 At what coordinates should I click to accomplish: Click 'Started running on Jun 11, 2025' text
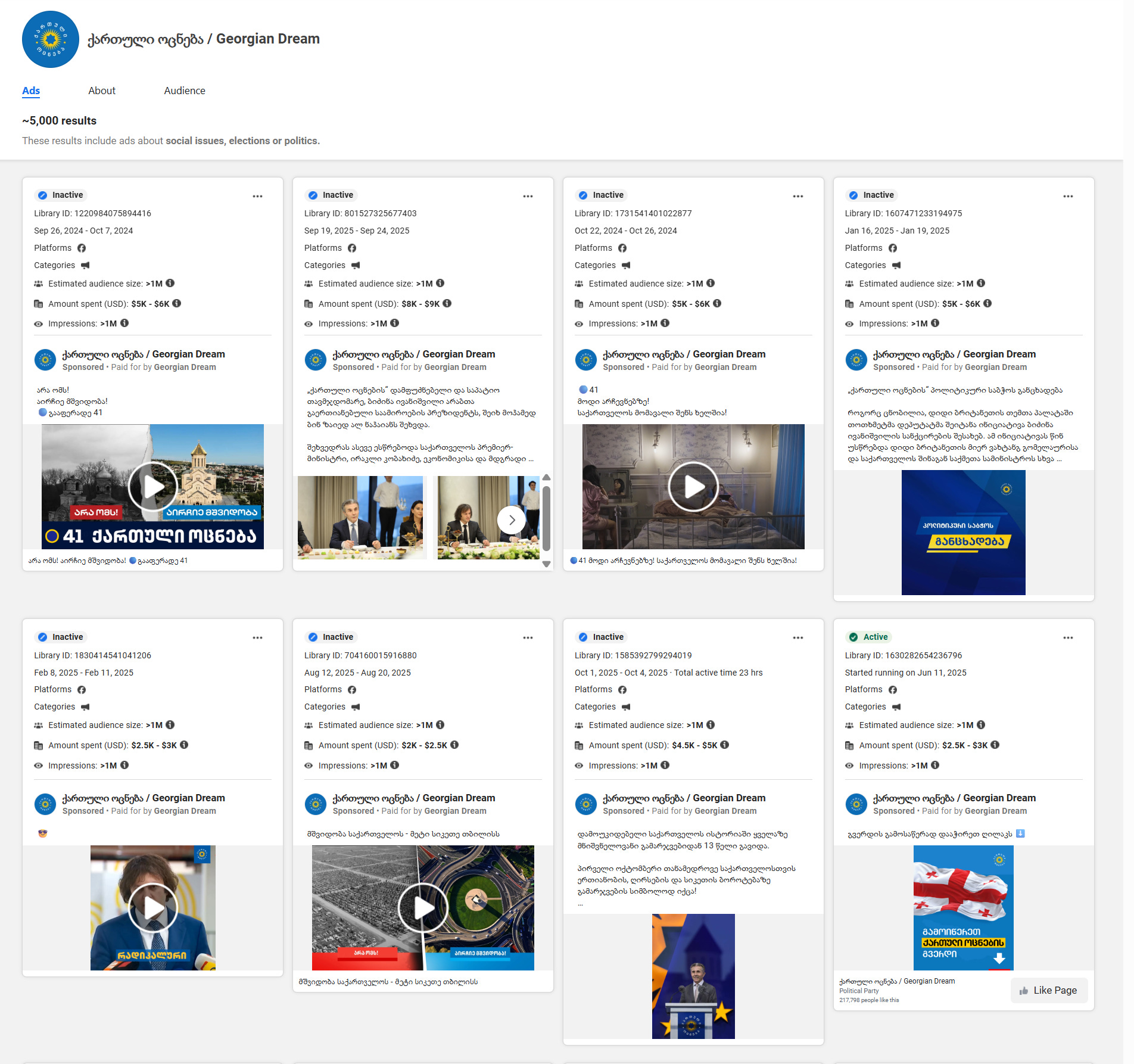[905, 673]
